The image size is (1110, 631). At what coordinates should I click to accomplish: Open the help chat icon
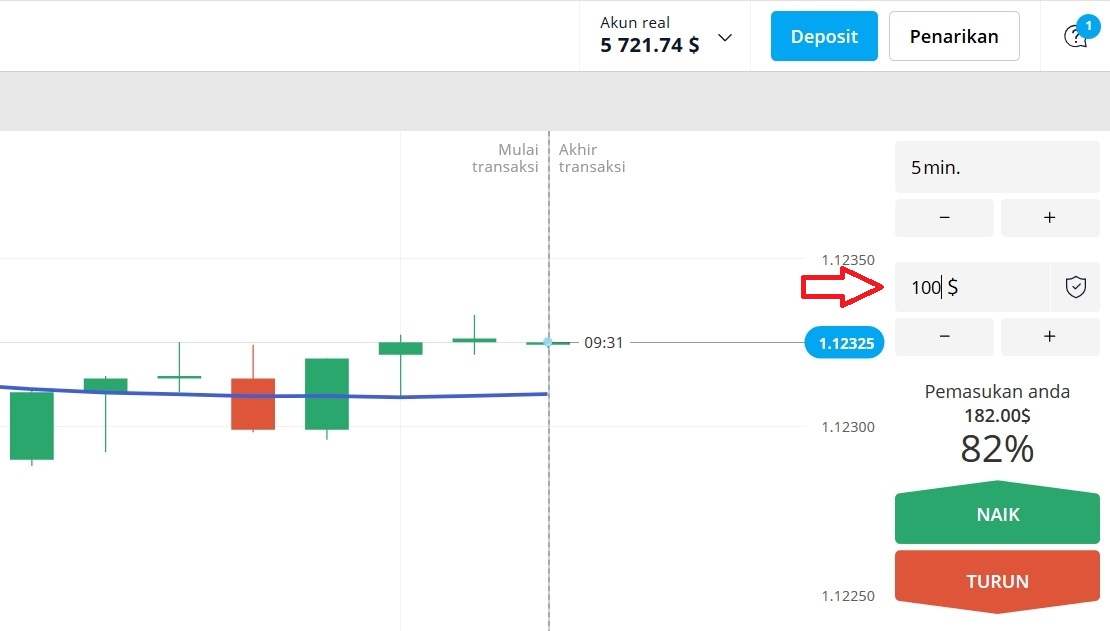(x=1076, y=36)
